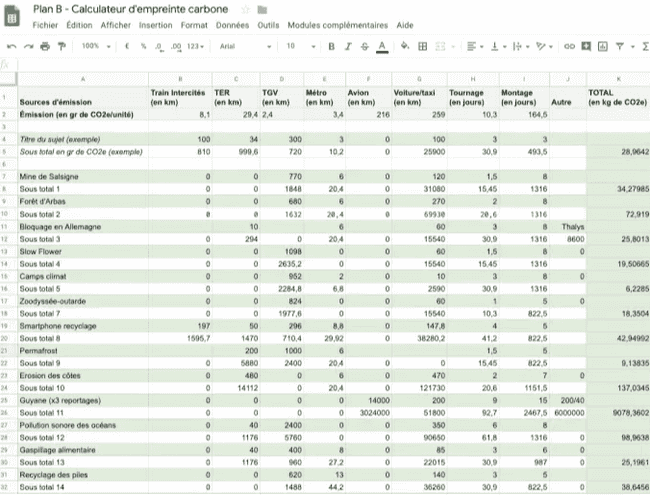Toggle strikethrough formatting

click(x=364, y=46)
